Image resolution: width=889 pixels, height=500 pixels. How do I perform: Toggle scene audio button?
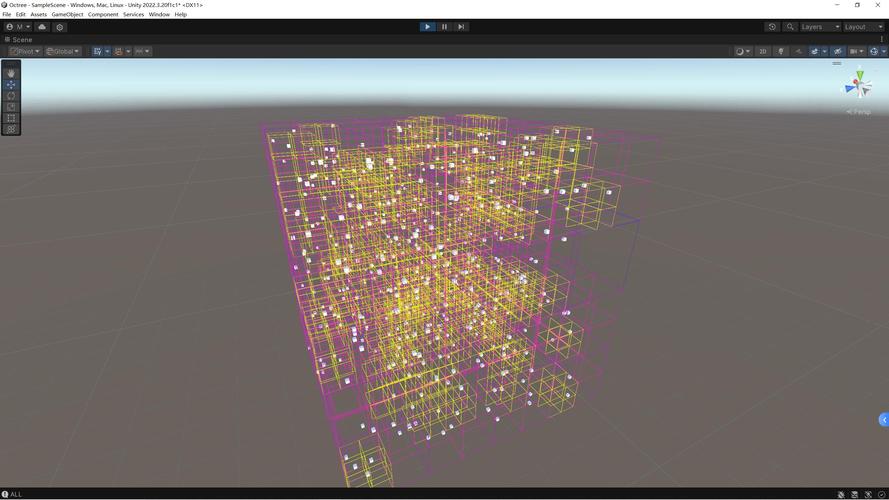click(798, 51)
